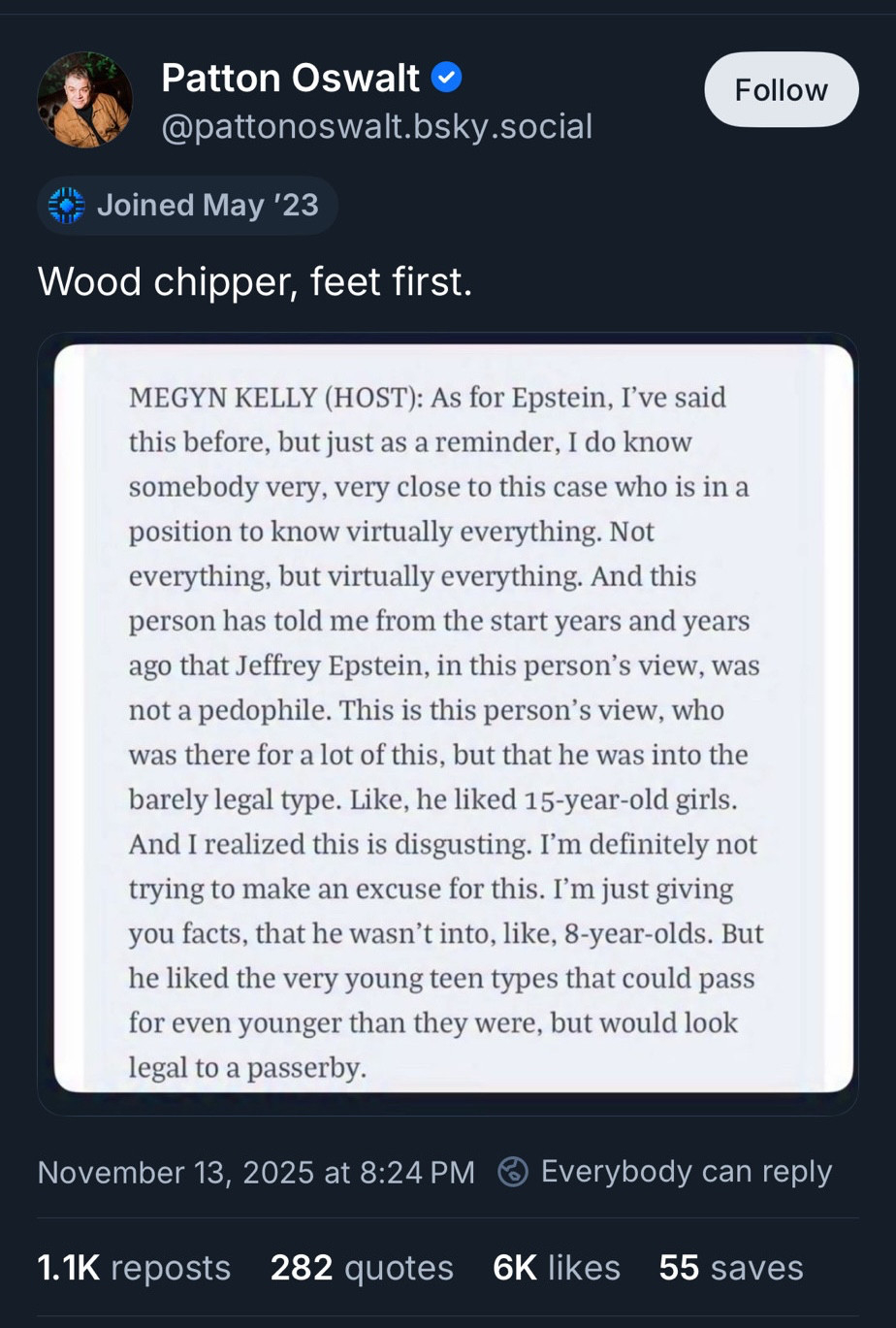
Task: Click the 'Everybody can reply' label
Action: click(686, 1172)
